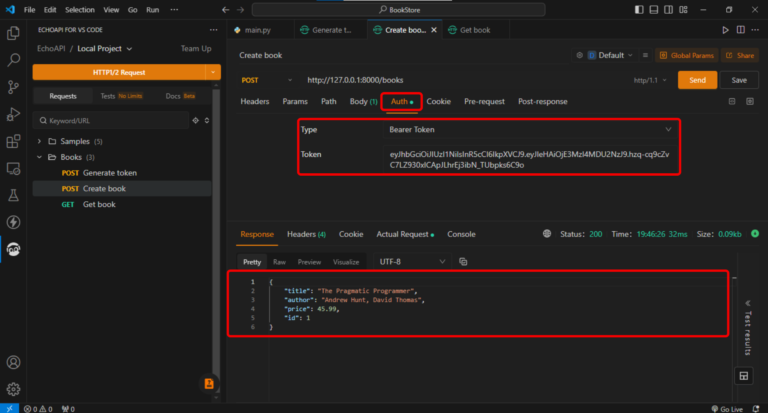Open the UTF-8 encoding dropdown
The height and width of the screenshot is (413, 768).
point(410,262)
